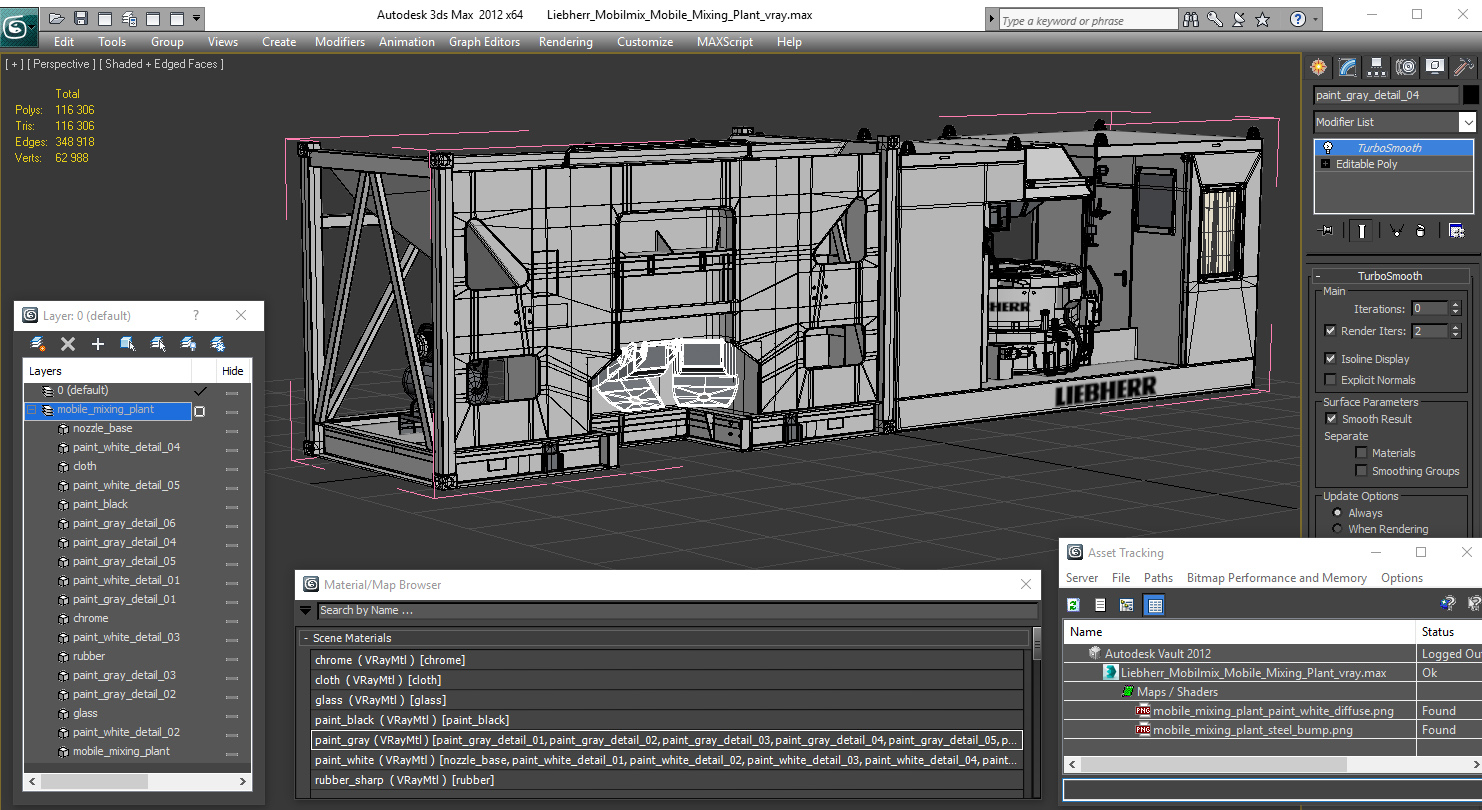Viewport: 1482px width, 810px height.
Task: Click Iterations spinner arrows
Action: point(1455,308)
